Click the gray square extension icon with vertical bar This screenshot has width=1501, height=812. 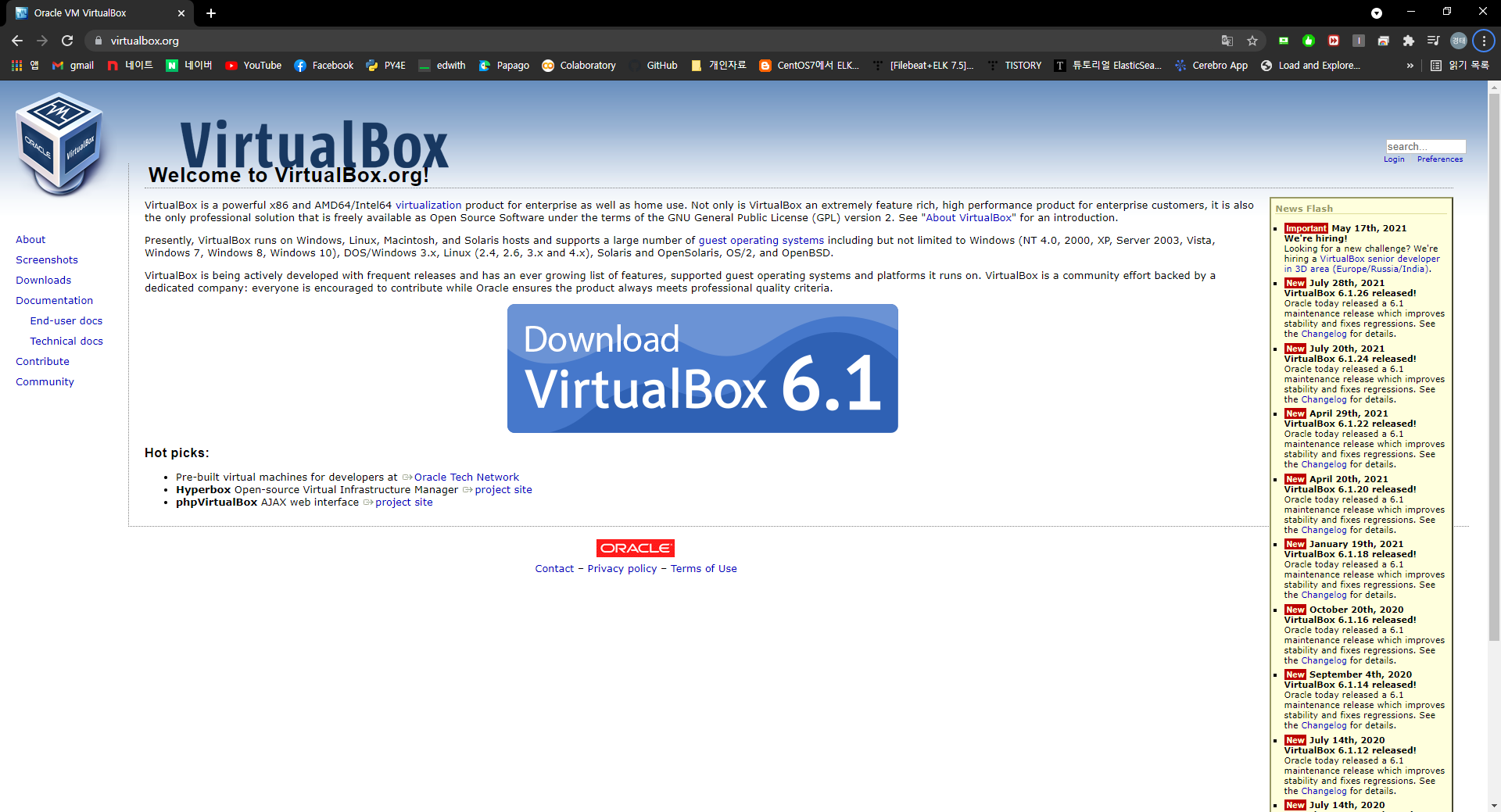(x=1359, y=41)
